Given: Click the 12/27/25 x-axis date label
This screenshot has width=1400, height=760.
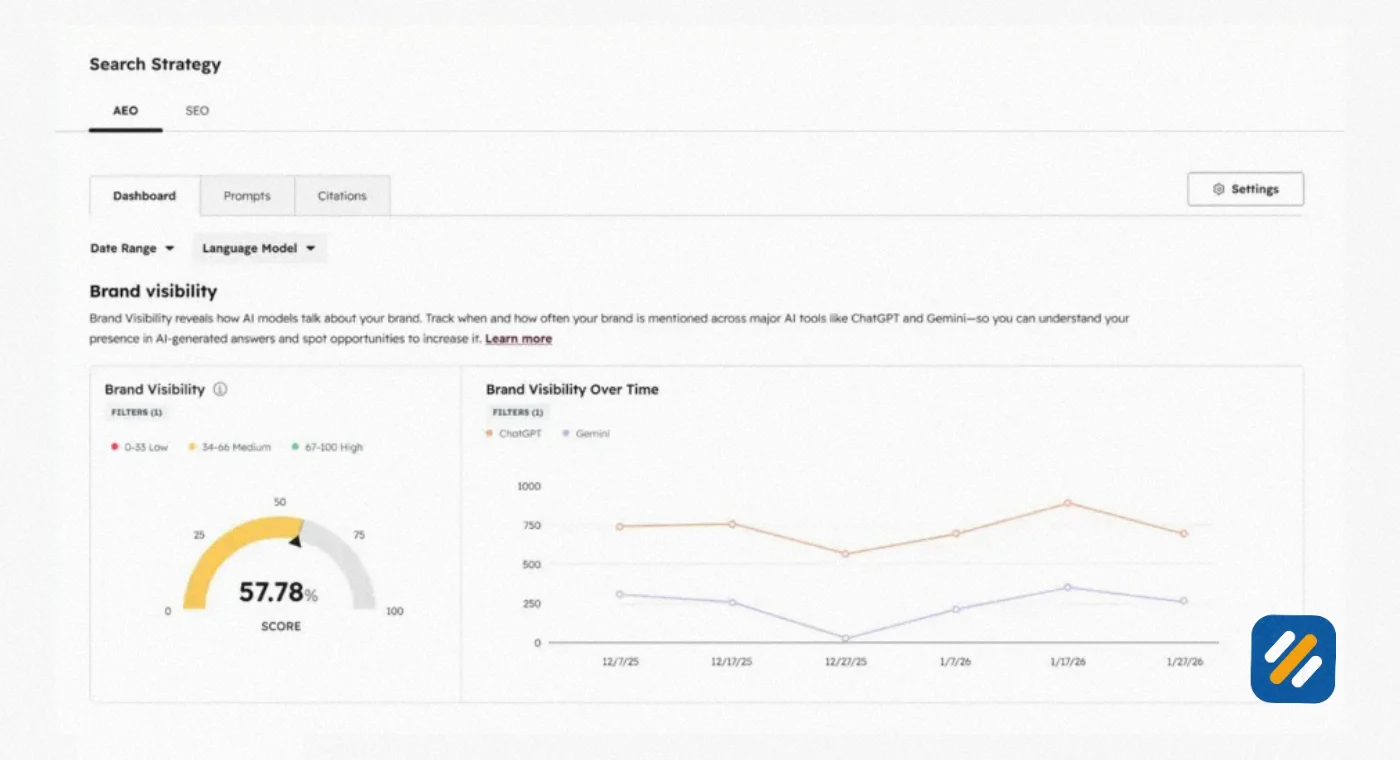Looking at the screenshot, I should pyautogui.click(x=845, y=662).
